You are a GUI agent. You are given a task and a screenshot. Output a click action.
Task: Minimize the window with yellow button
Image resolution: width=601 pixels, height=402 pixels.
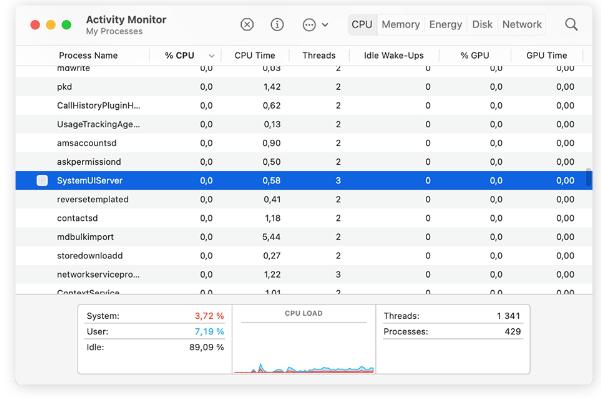pyautogui.click(x=51, y=25)
